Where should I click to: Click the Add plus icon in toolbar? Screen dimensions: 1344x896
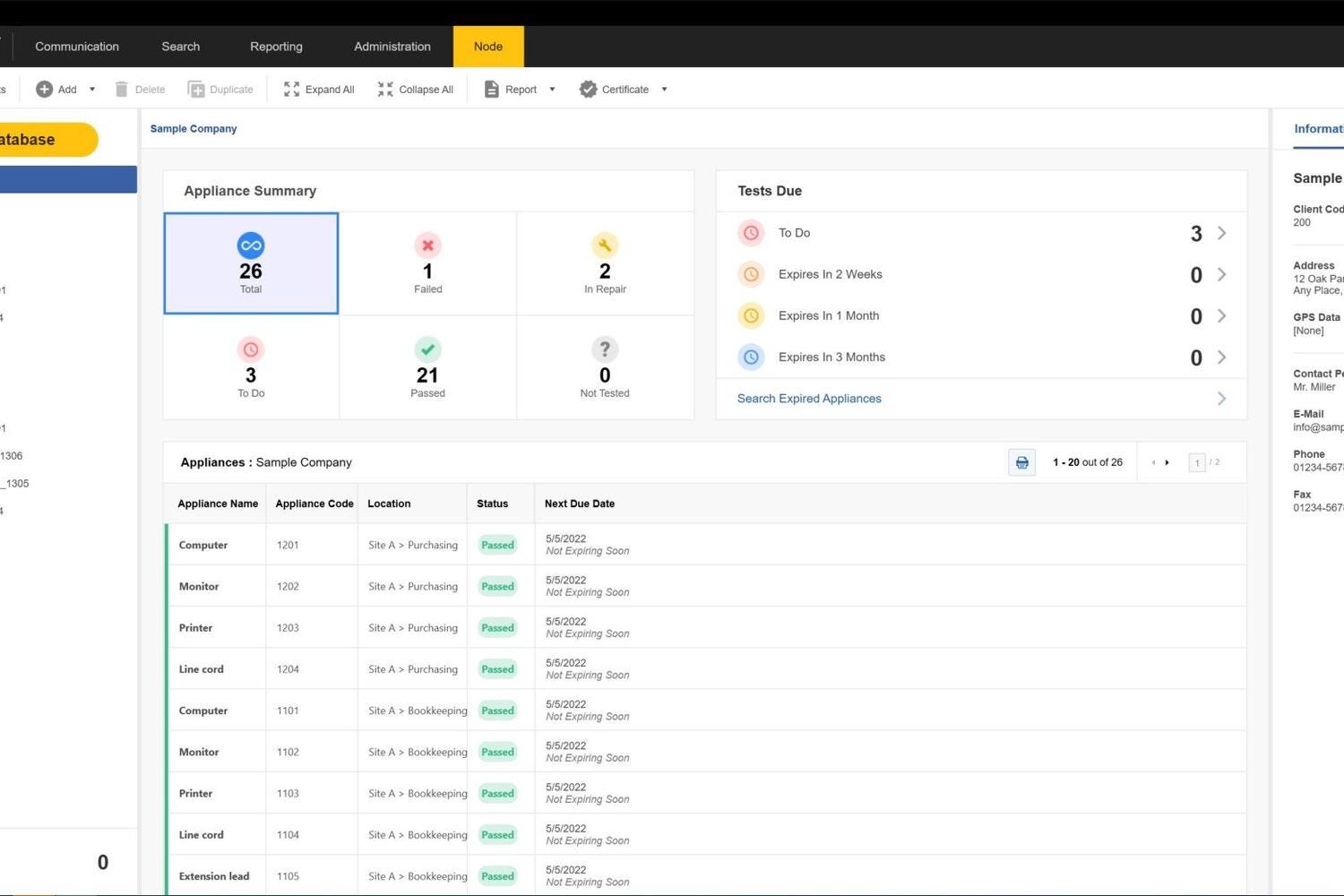tap(44, 90)
